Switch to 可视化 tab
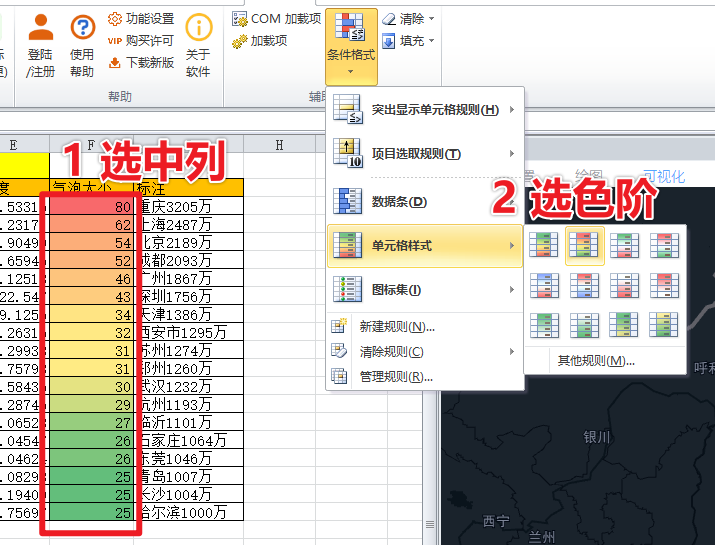The width and height of the screenshot is (715, 545). point(664,176)
